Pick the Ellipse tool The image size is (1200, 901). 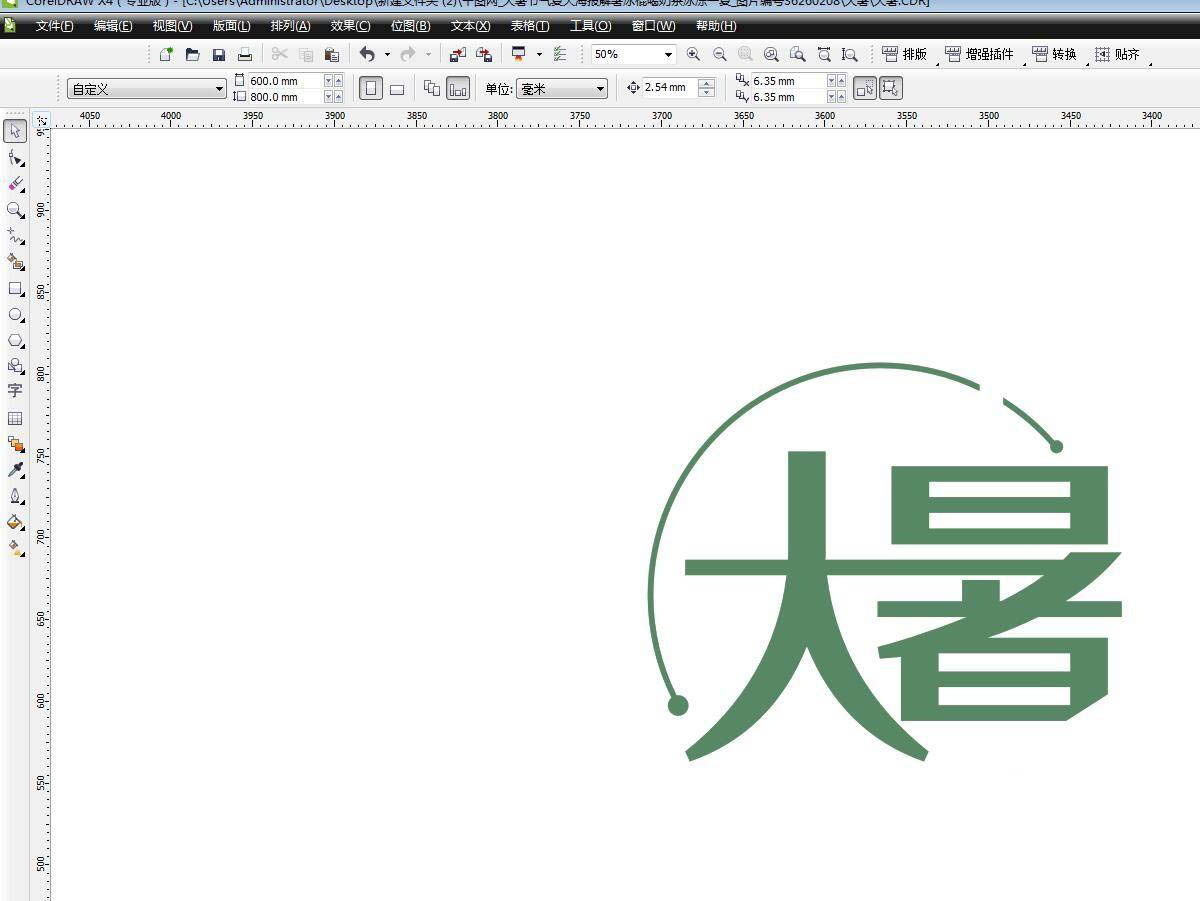pos(15,314)
